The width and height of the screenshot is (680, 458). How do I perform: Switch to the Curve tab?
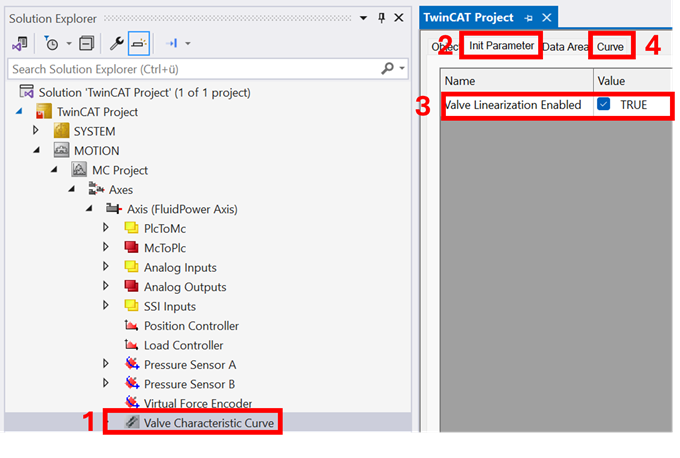coord(610,47)
